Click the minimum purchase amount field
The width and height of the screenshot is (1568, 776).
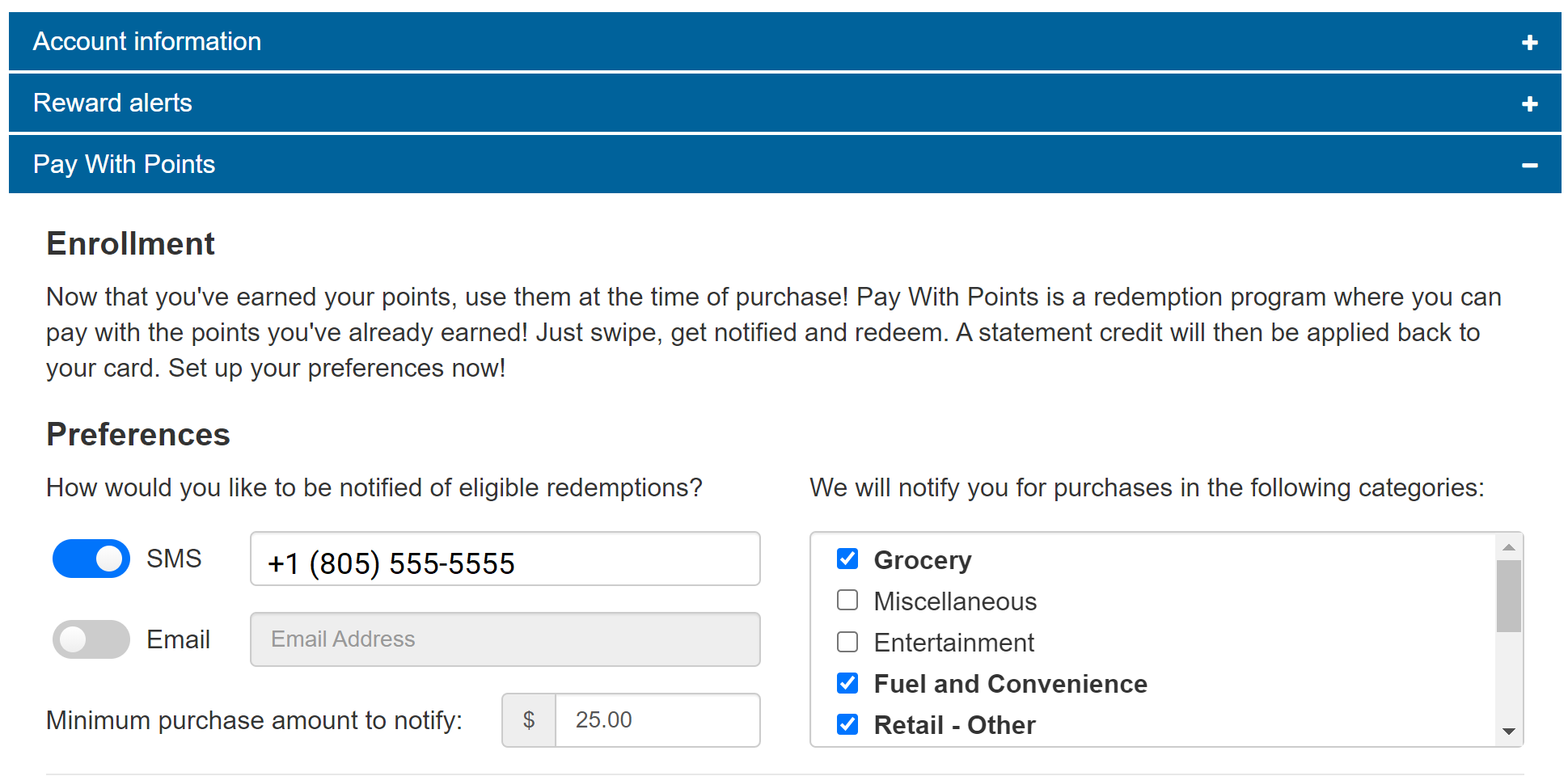[x=657, y=720]
